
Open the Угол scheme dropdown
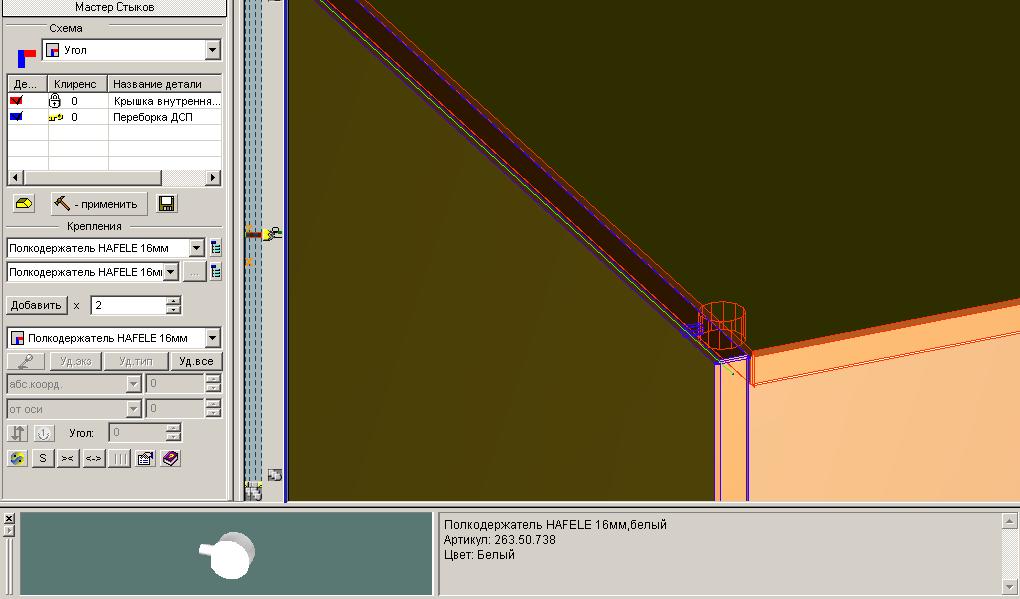(x=212, y=50)
